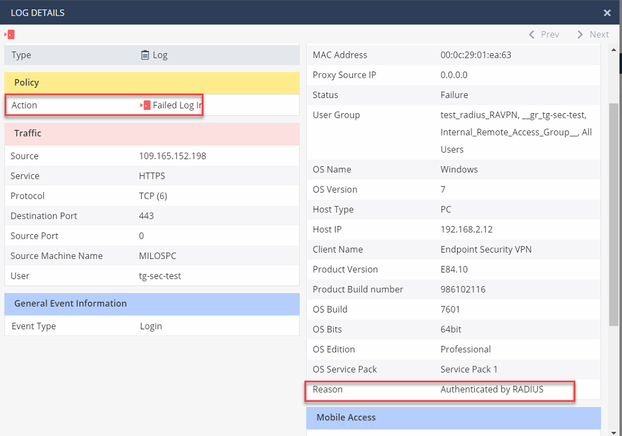
Task: Click the scrollbar up arrow
Action: (614, 50)
